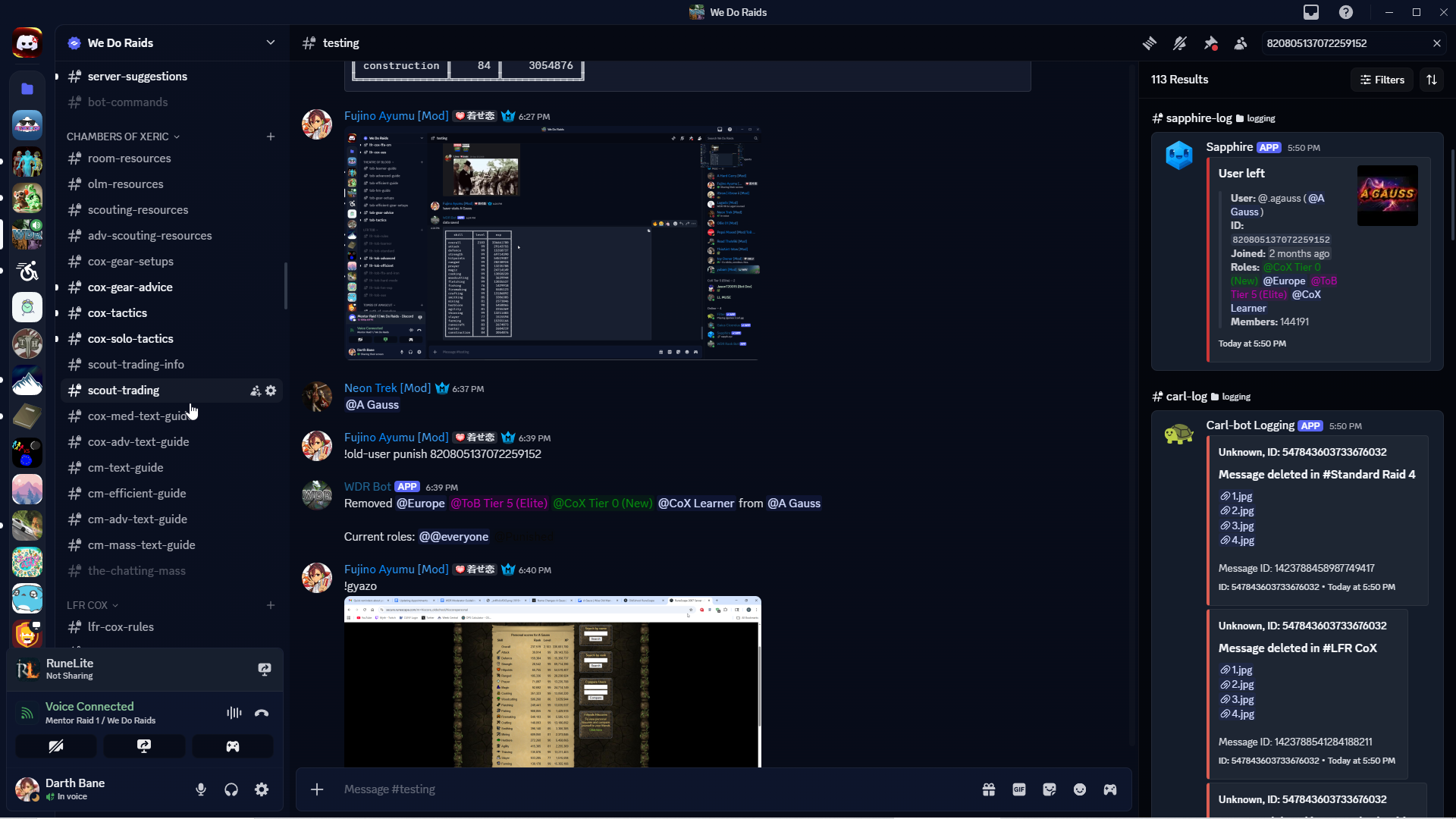Open the Threads panel icon
Image resolution: width=1456 pixels, height=819 pixels.
(x=1150, y=43)
